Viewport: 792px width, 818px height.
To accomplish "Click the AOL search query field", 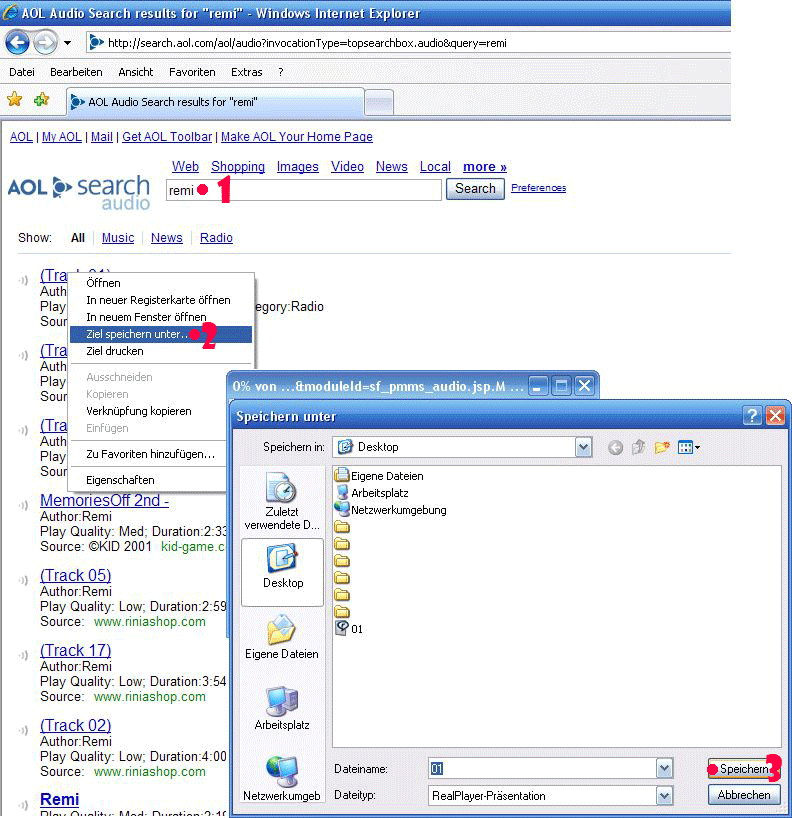I will [x=304, y=190].
